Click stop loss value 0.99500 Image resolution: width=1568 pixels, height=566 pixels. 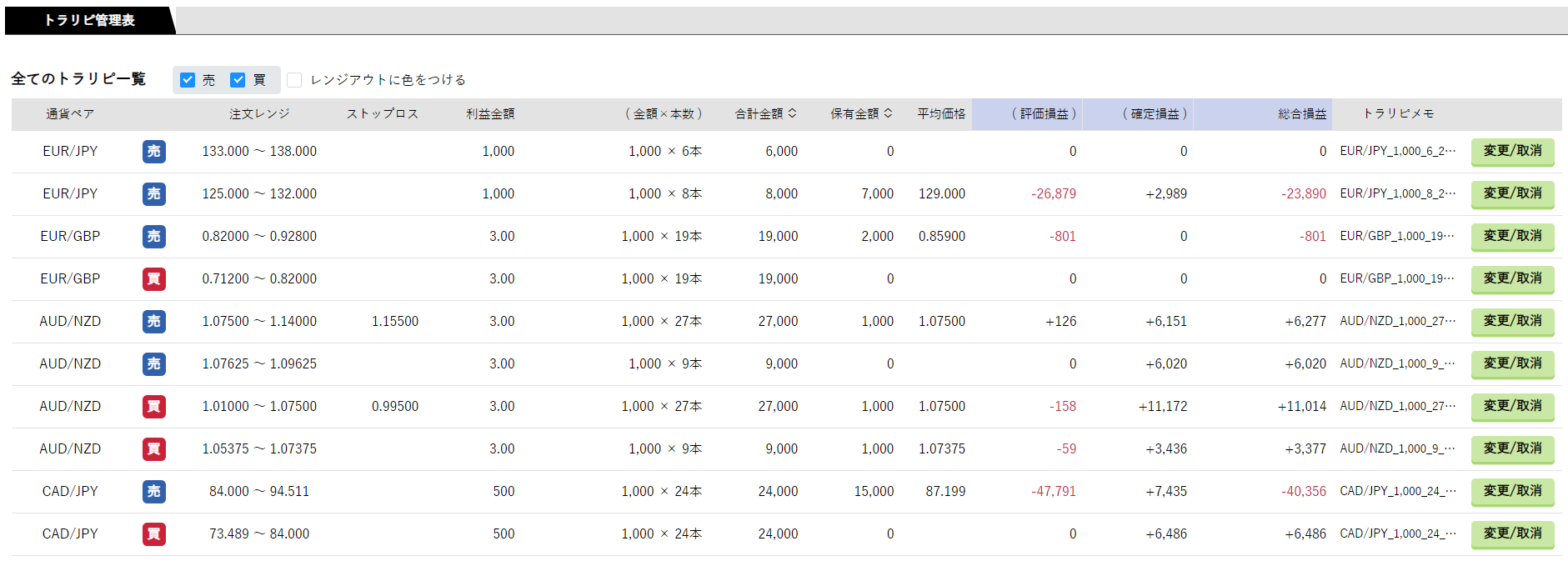[395, 407]
